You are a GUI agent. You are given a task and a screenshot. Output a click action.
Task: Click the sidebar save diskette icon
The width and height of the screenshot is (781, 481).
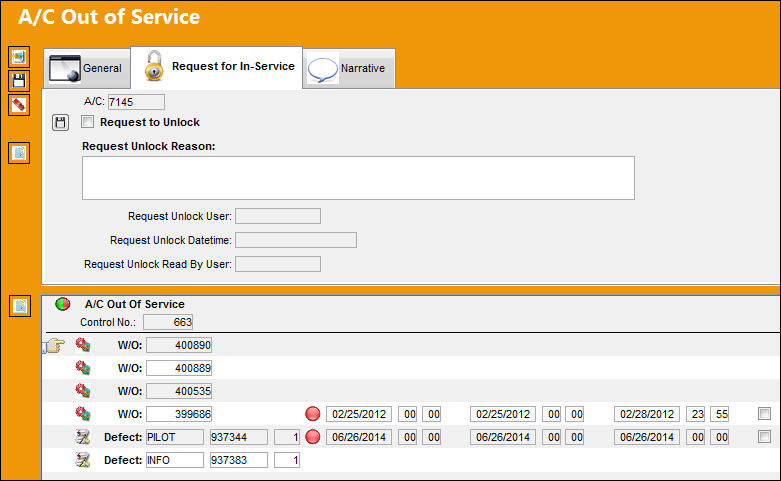(19, 81)
